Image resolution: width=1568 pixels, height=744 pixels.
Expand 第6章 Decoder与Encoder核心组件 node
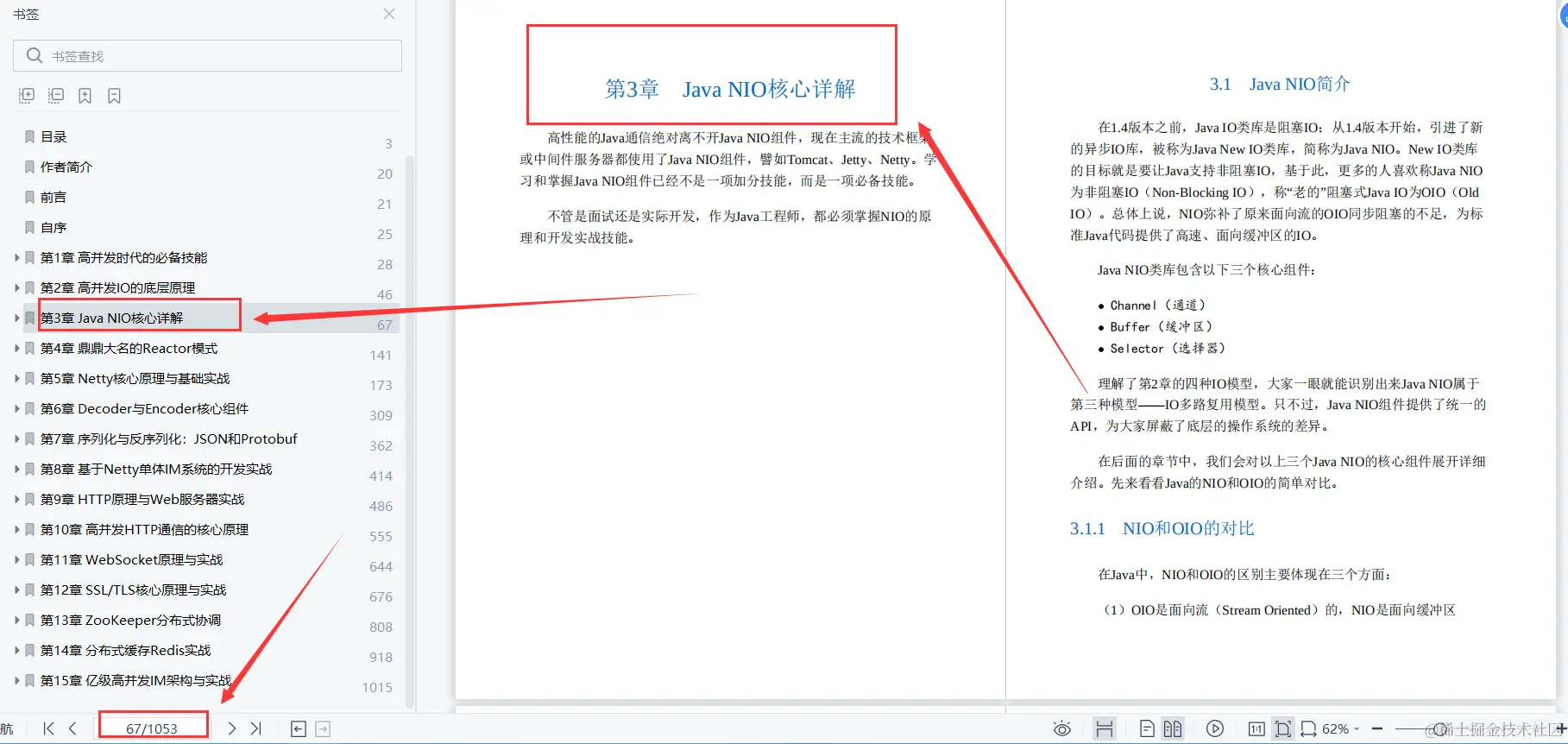tap(16, 408)
